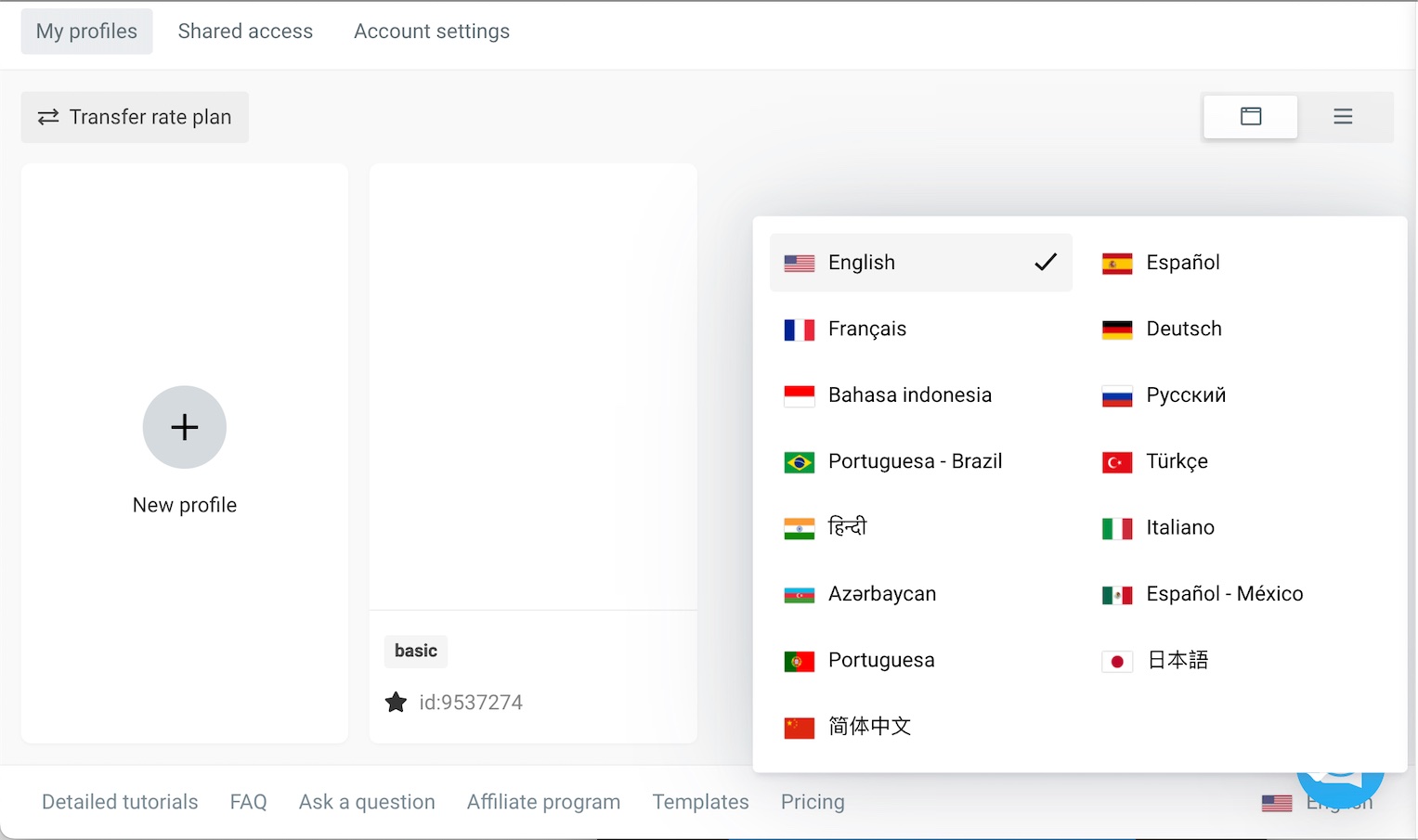1418x840 pixels.
Task: Open the Pricing footer link
Action: 813,802
